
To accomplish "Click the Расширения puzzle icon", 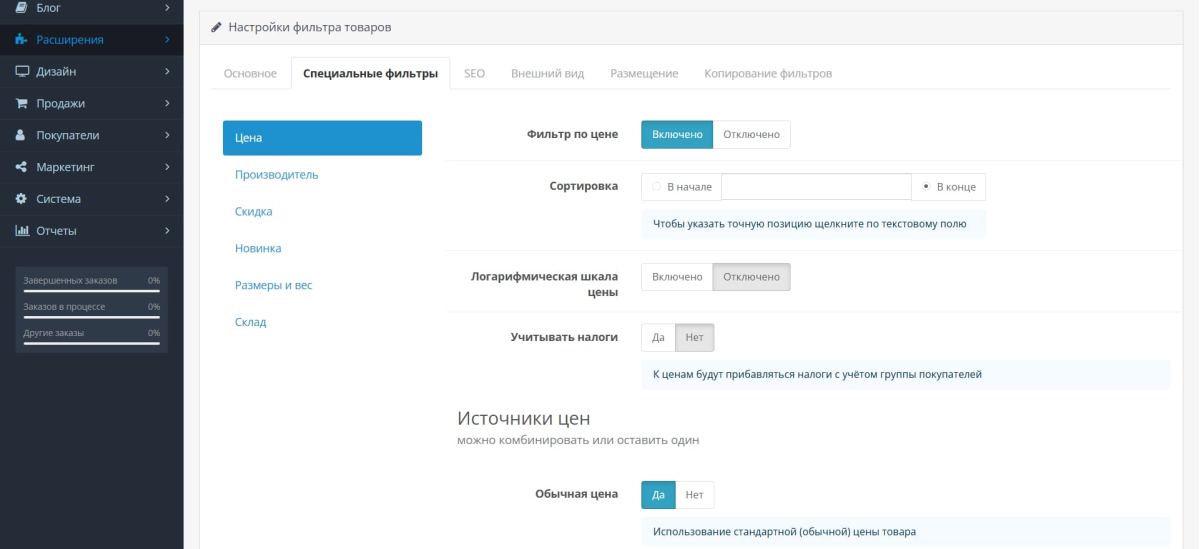I will point(22,40).
